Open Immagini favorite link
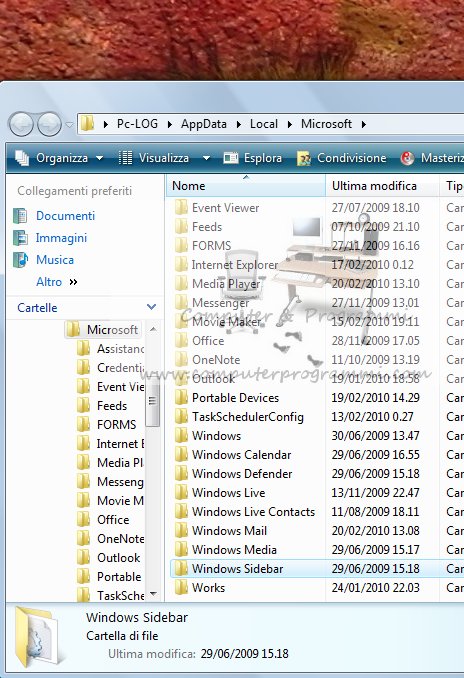464x678 pixels. (61, 238)
